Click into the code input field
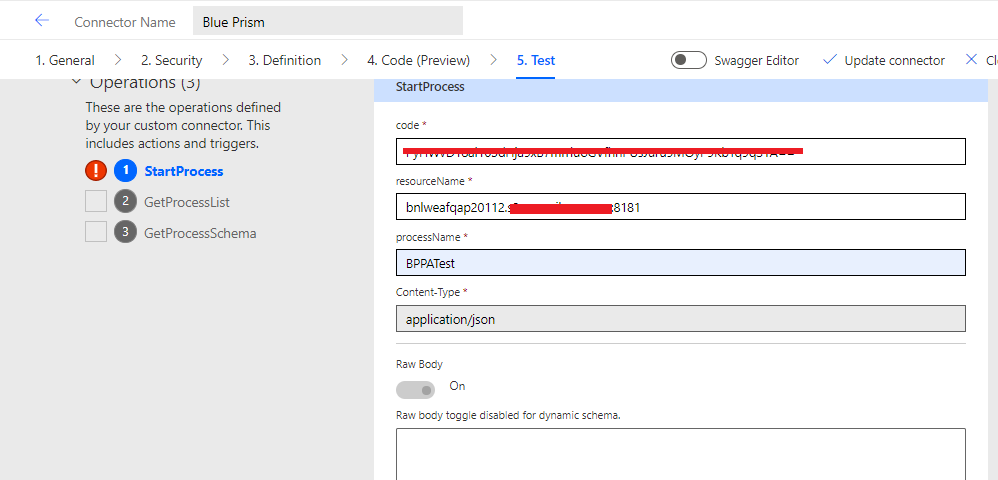The width and height of the screenshot is (998, 480). pyautogui.click(x=680, y=152)
